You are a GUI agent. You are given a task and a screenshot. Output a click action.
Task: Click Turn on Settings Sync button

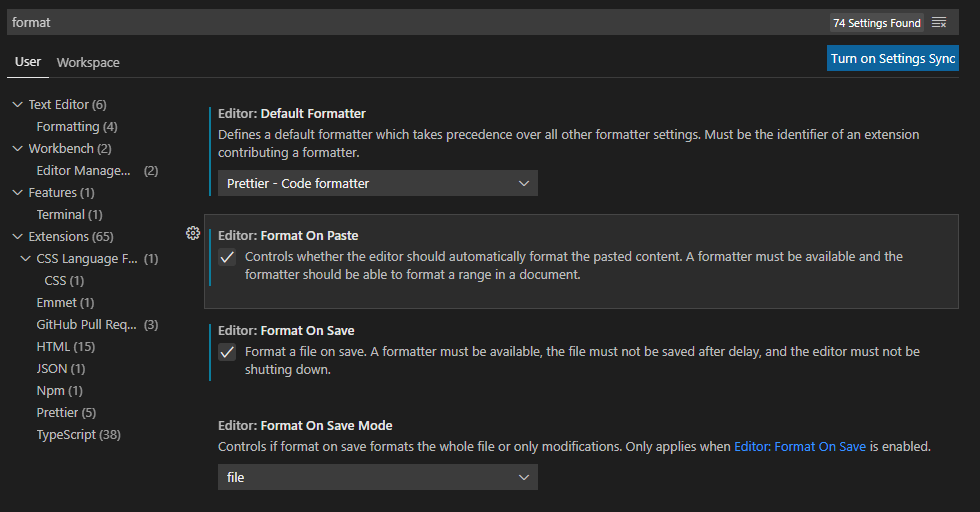click(x=892, y=58)
